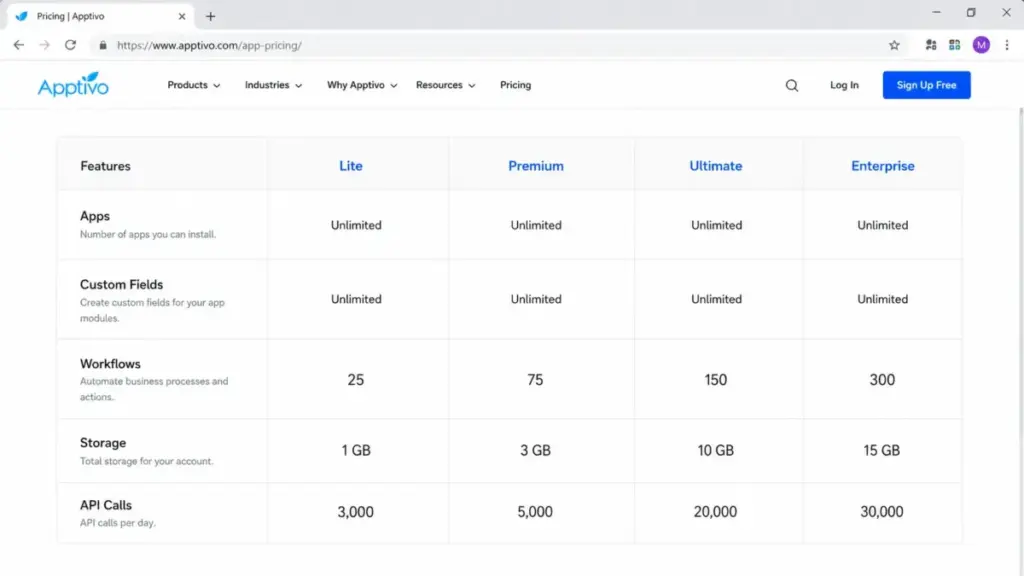
Task: Open the Pricing nav link
Action: point(515,85)
